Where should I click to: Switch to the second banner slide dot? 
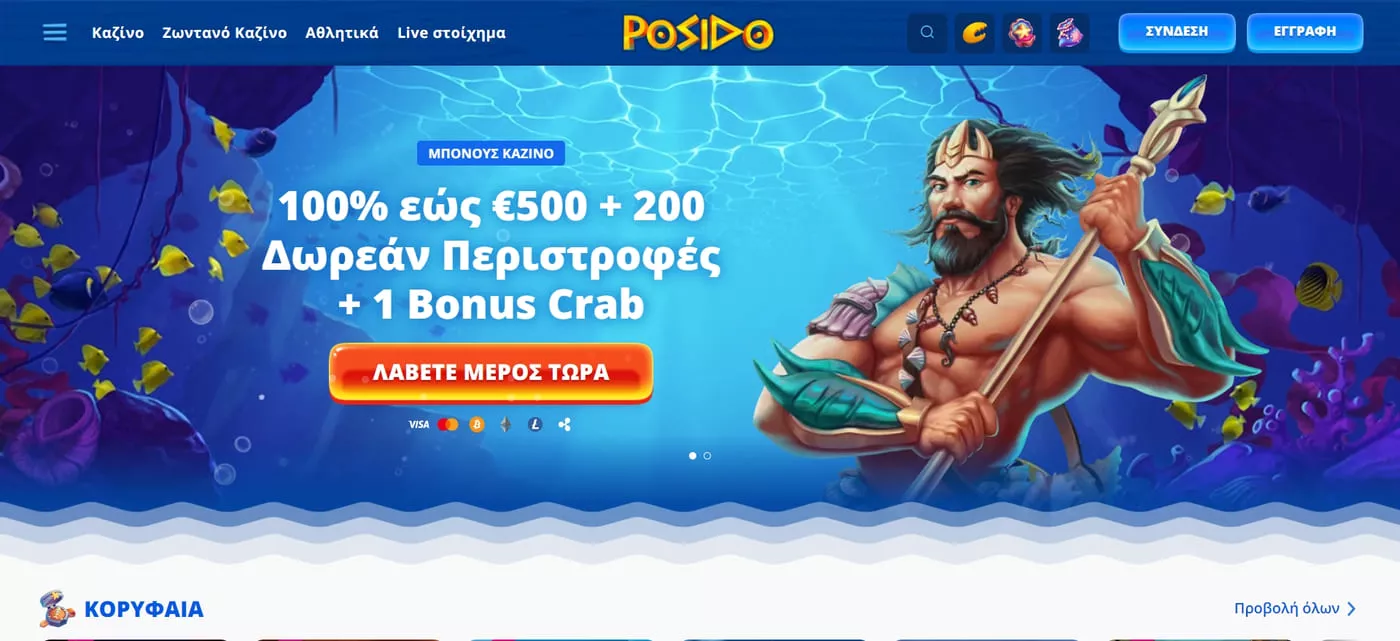707,456
